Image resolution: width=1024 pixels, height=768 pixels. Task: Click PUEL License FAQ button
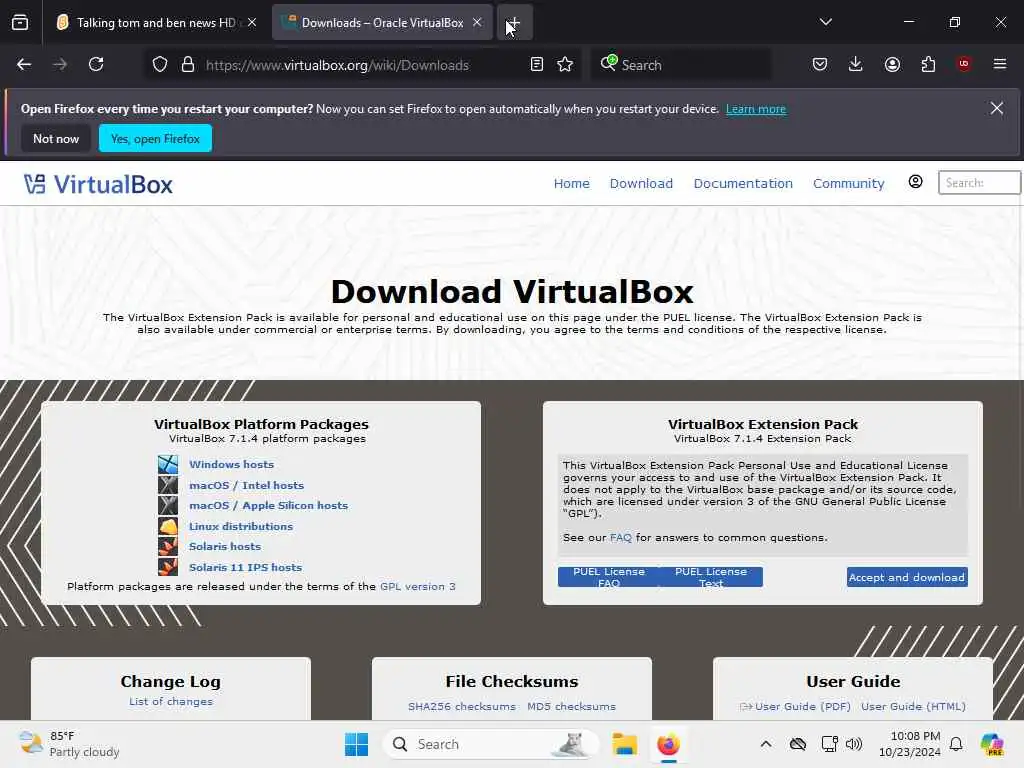click(x=609, y=577)
